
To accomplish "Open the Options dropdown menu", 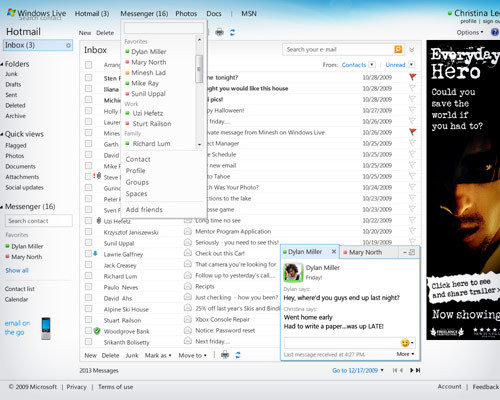I will tap(470, 32).
